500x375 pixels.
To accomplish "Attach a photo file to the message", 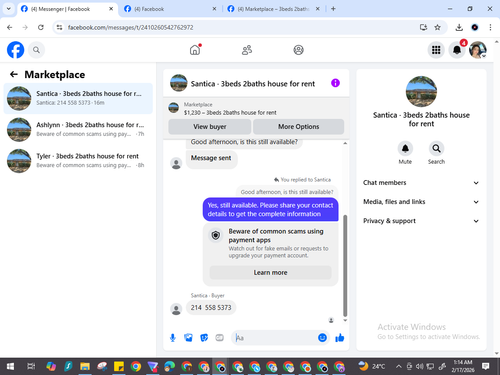I will coord(188,338).
